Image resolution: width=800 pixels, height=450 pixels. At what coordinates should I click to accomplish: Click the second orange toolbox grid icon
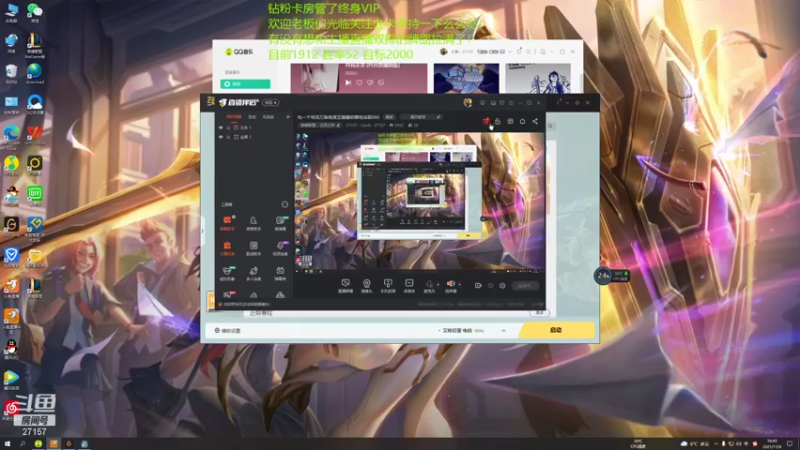tap(227, 248)
